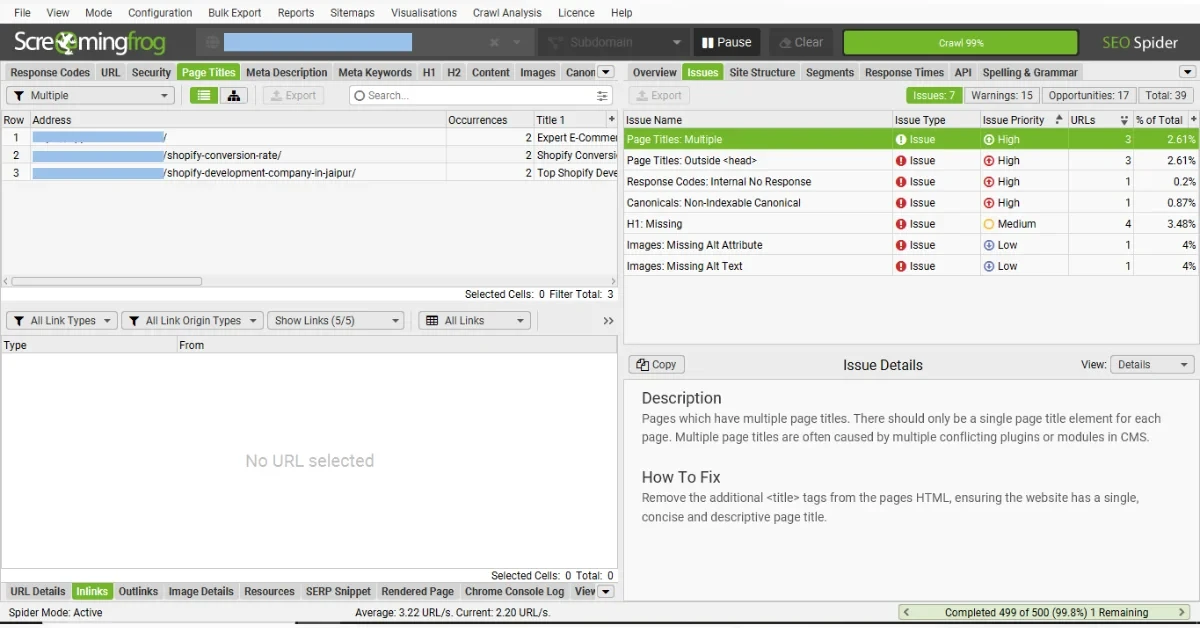Switch to list view icon
Image resolution: width=1200 pixels, height=628 pixels.
(204, 95)
